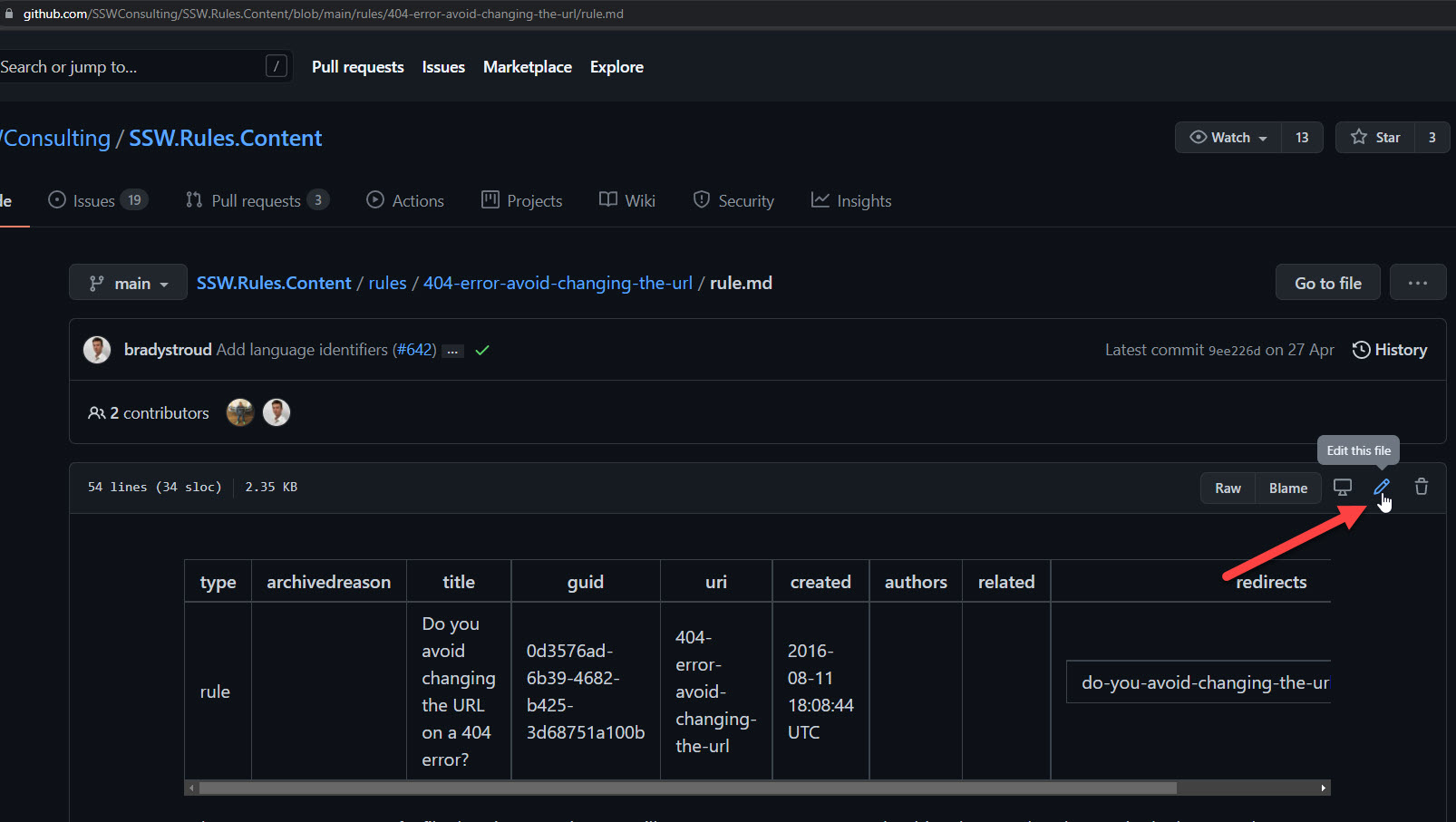Star the repository
1456x822 pixels.
point(1375,138)
